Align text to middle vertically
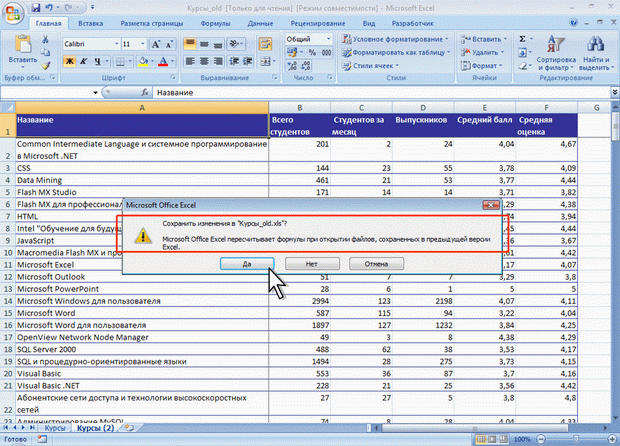Image resolution: width=620 pixels, height=446 pixels. pyautogui.click(x=204, y=44)
